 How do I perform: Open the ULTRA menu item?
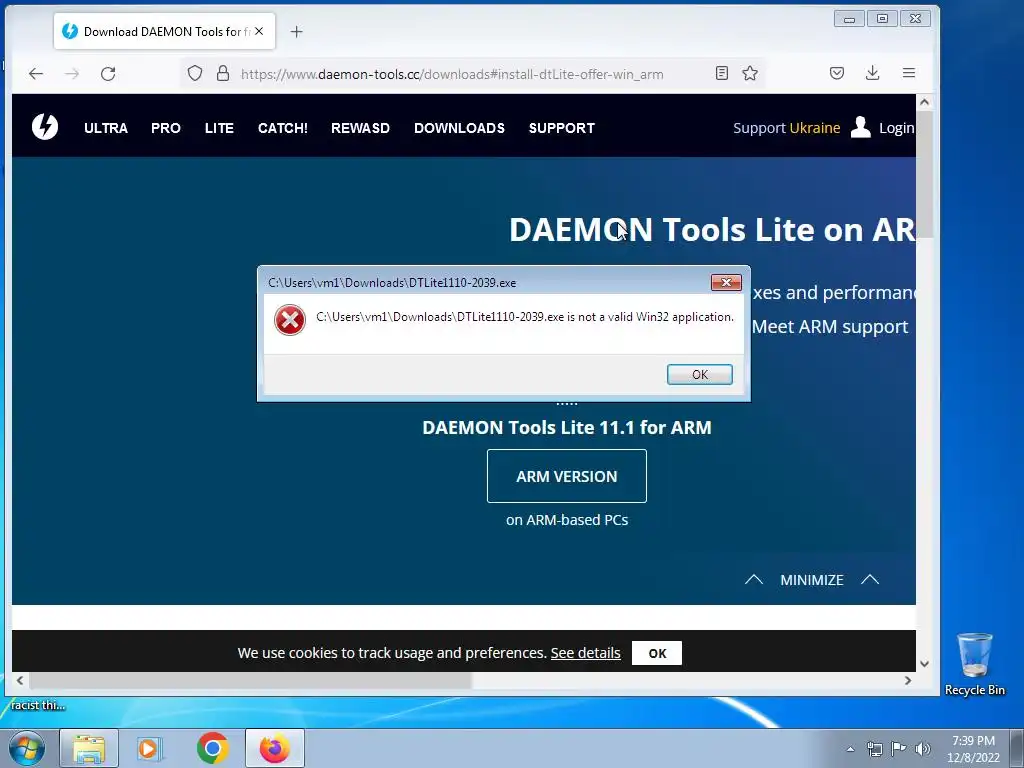tap(106, 128)
